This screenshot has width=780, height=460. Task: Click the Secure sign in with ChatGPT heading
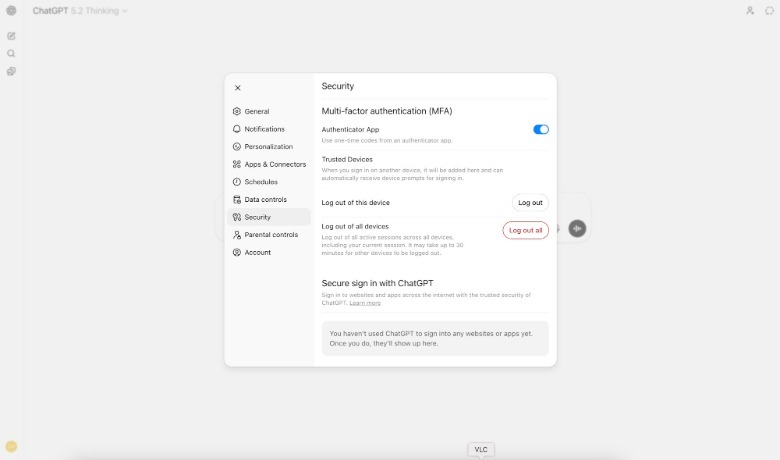377,283
